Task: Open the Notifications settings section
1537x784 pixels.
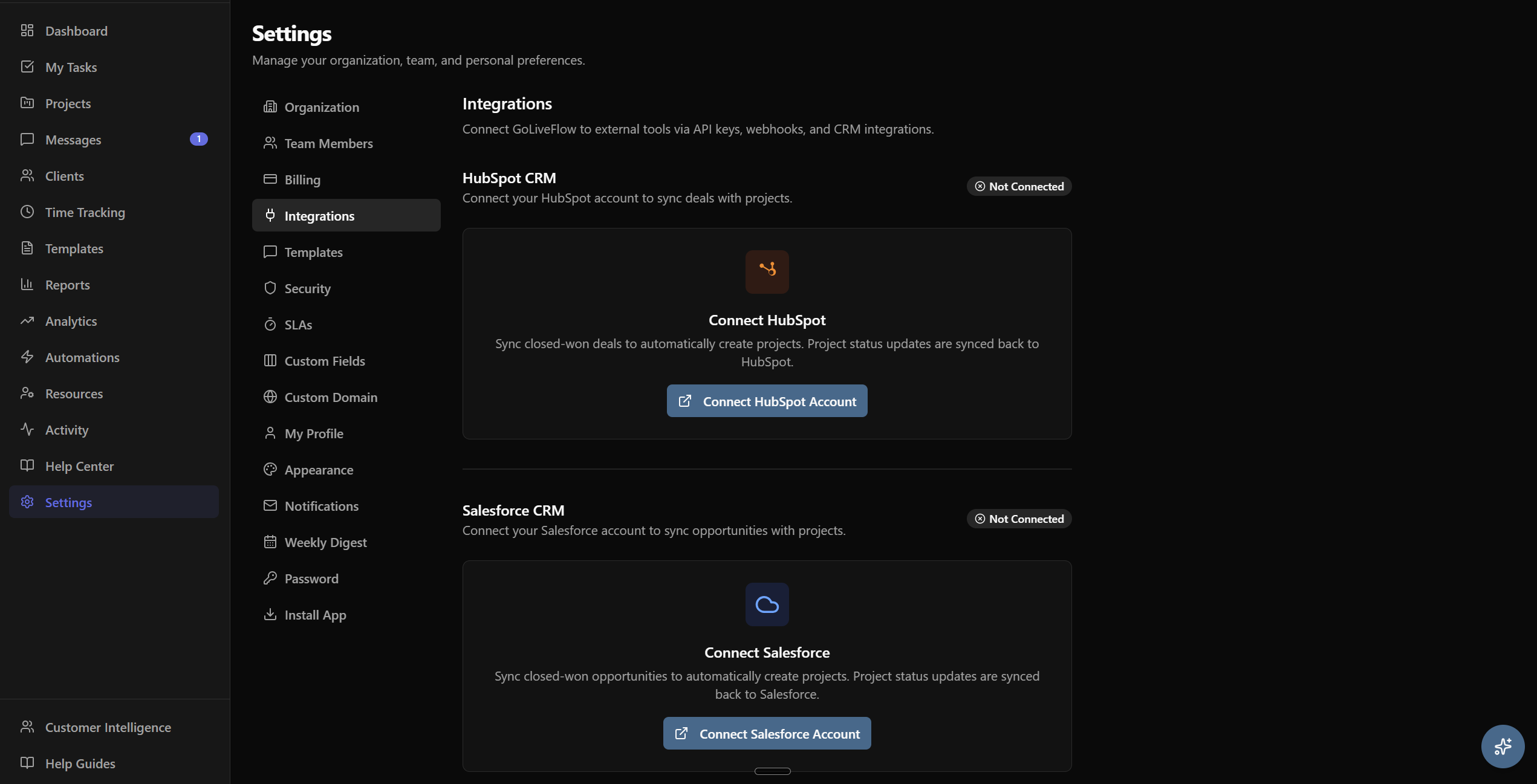Action: [321, 506]
